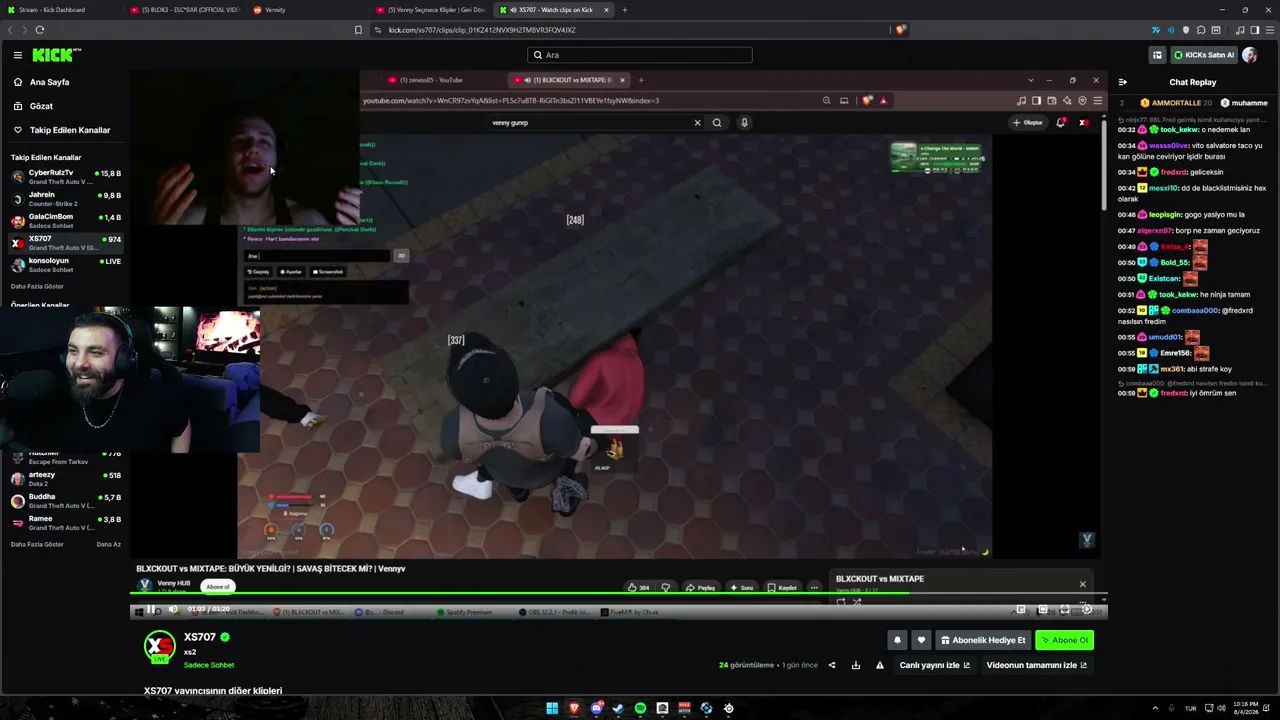Open Takip Edilen Kanallar in the sidebar
The height and width of the screenshot is (720, 1280).
[x=64, y=130]
